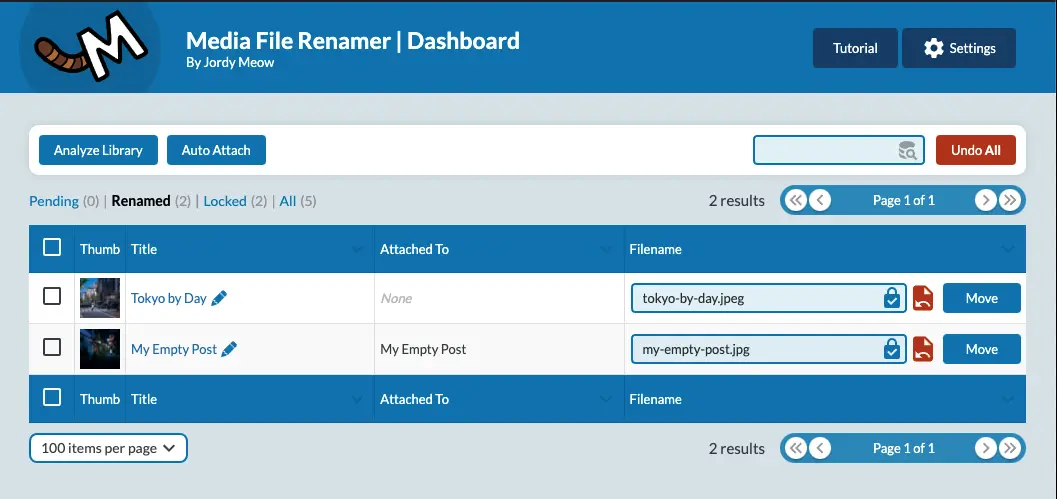Click red undo icon for tokyo-by-day.jpeg

923,298
